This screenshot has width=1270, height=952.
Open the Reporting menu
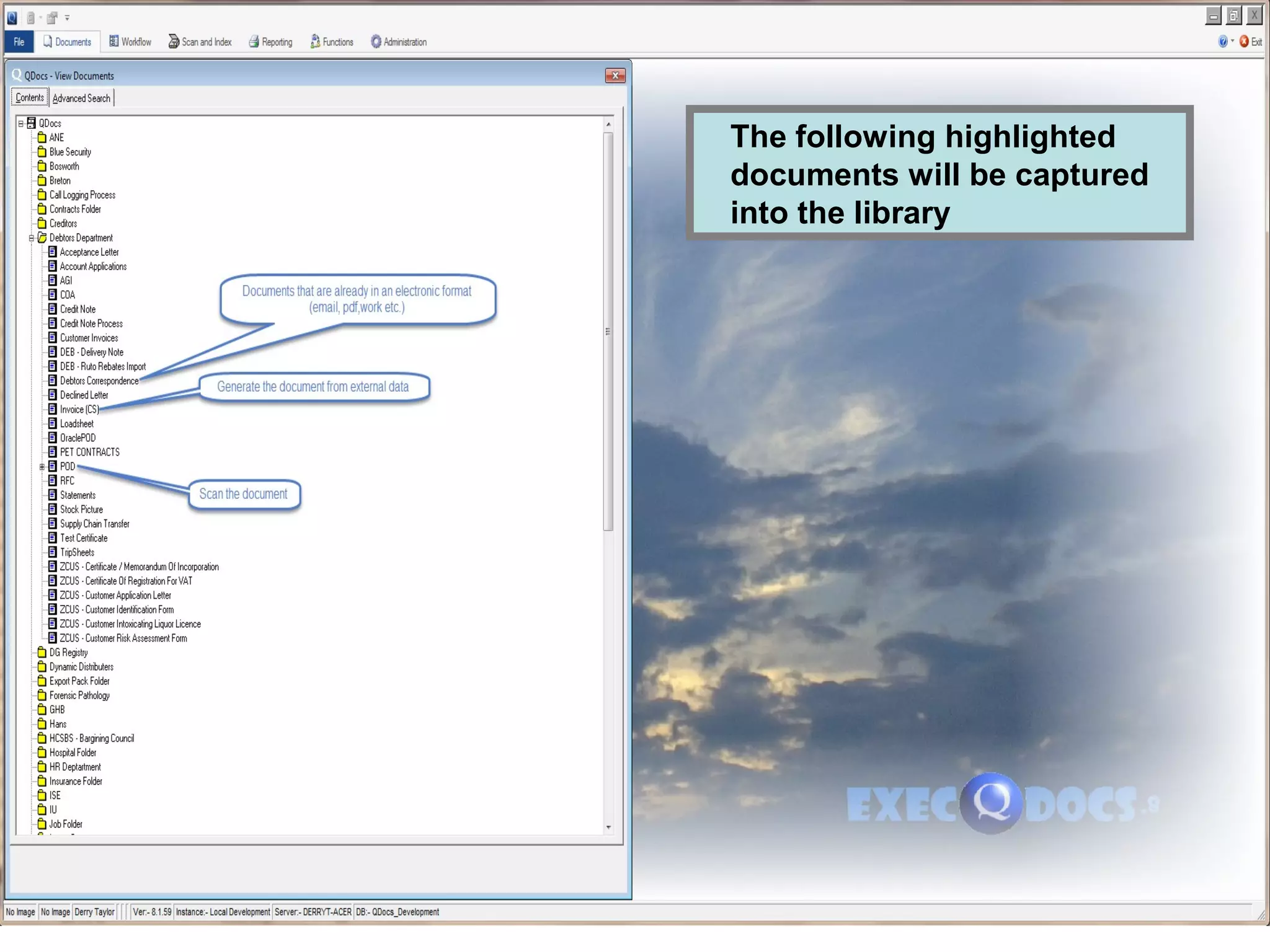tap(270, 42)
